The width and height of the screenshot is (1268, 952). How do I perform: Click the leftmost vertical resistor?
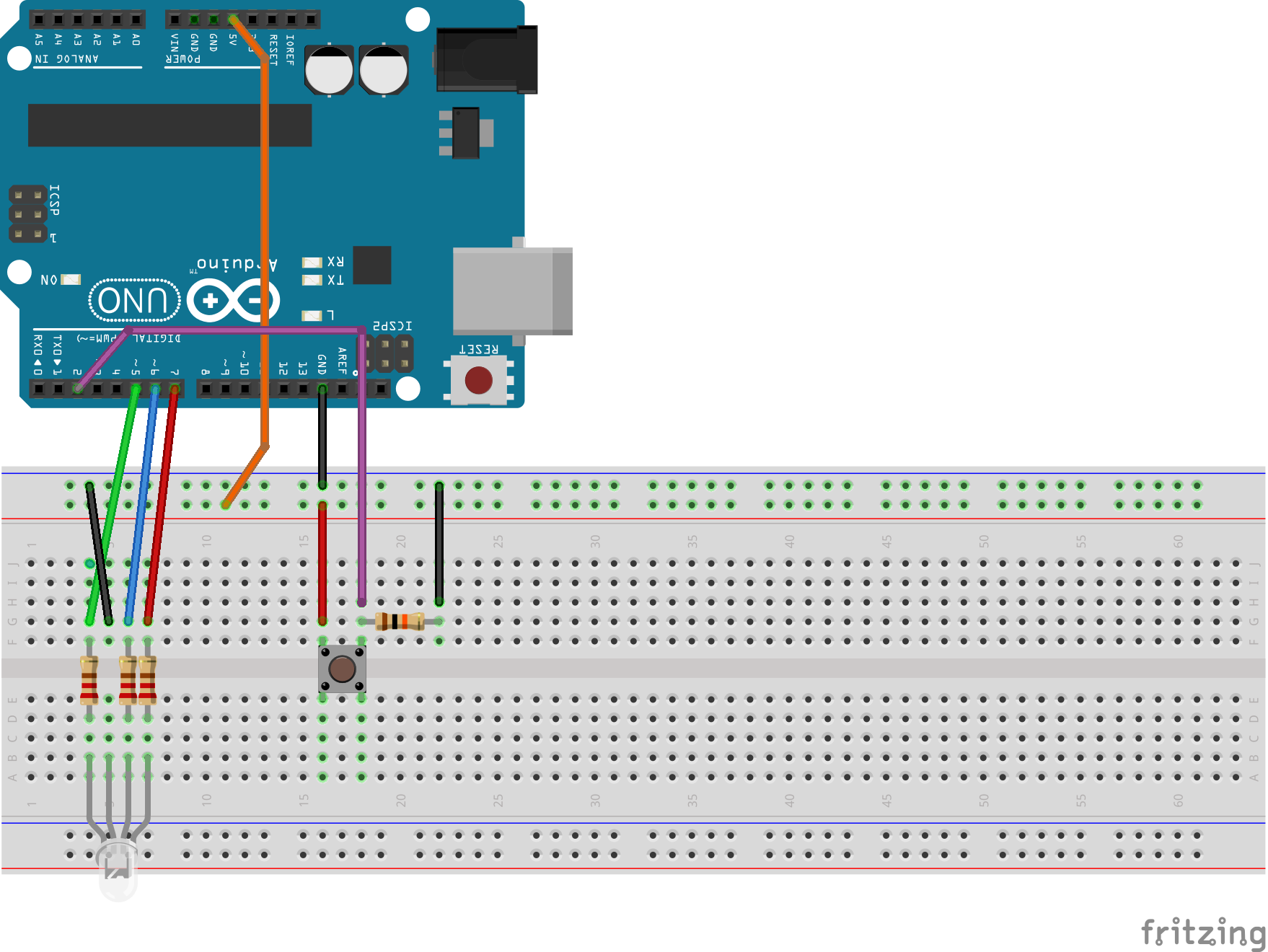pos(89,679)
